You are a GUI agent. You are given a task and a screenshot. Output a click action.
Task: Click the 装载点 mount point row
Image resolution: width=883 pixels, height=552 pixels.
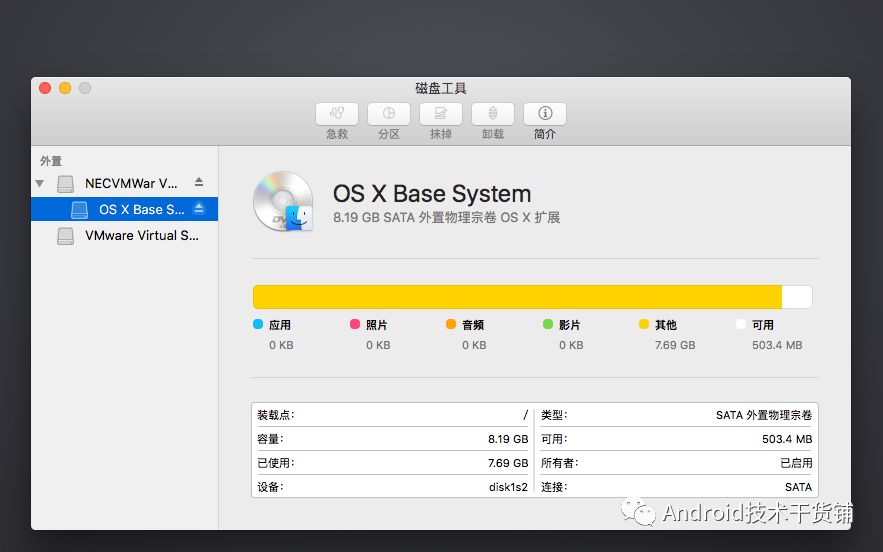coord(393,415)
